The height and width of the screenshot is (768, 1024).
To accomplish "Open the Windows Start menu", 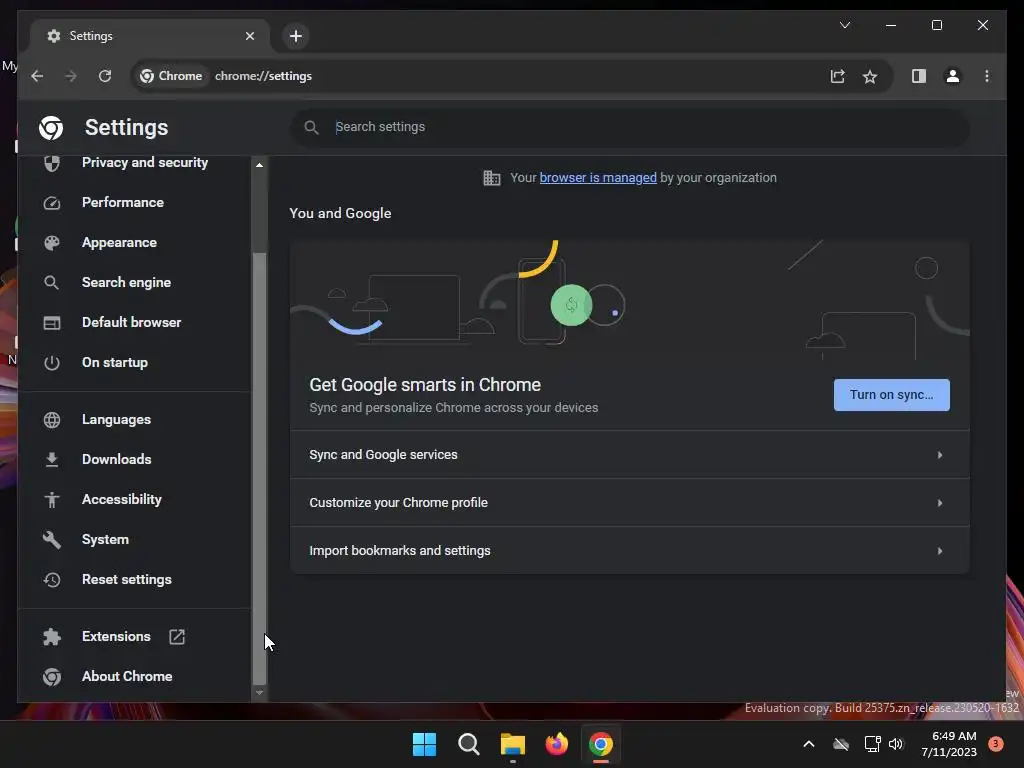I will coord(424,744).
